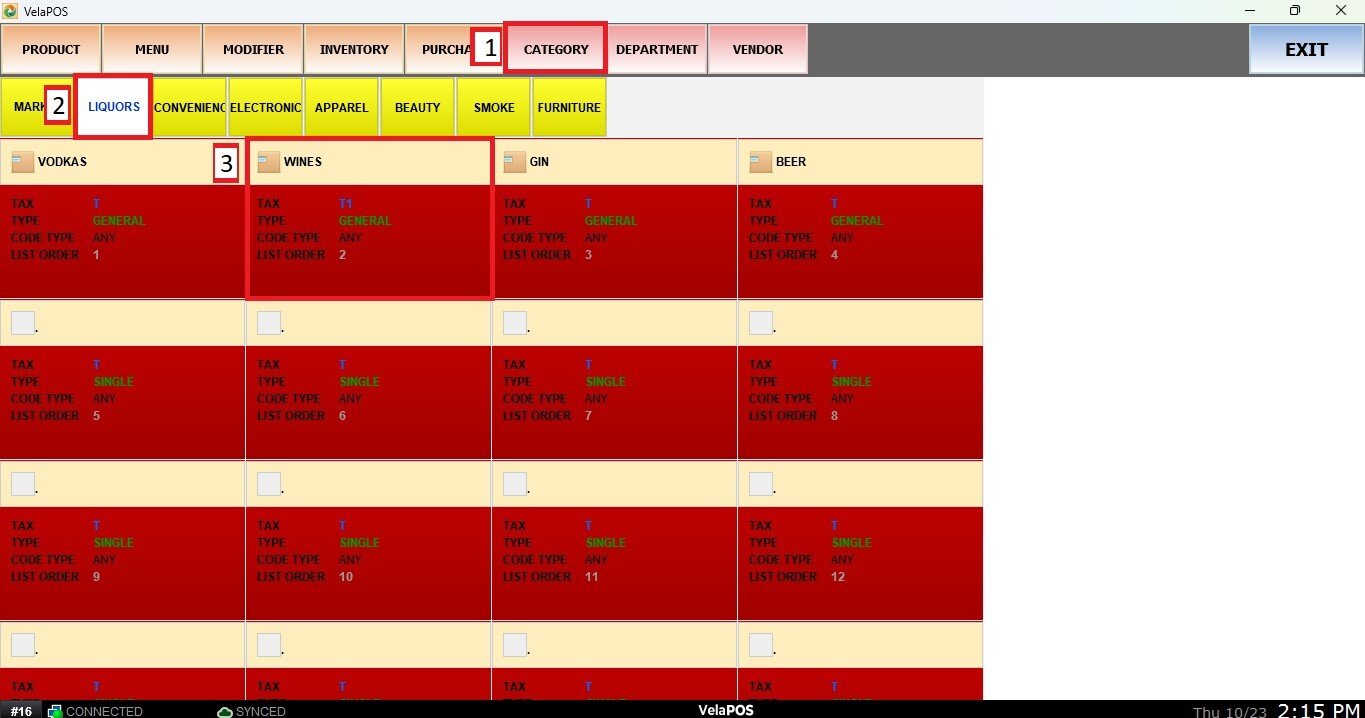Go to the VENDOR tab
The image size is (1365, 718).
pos(757,49)
